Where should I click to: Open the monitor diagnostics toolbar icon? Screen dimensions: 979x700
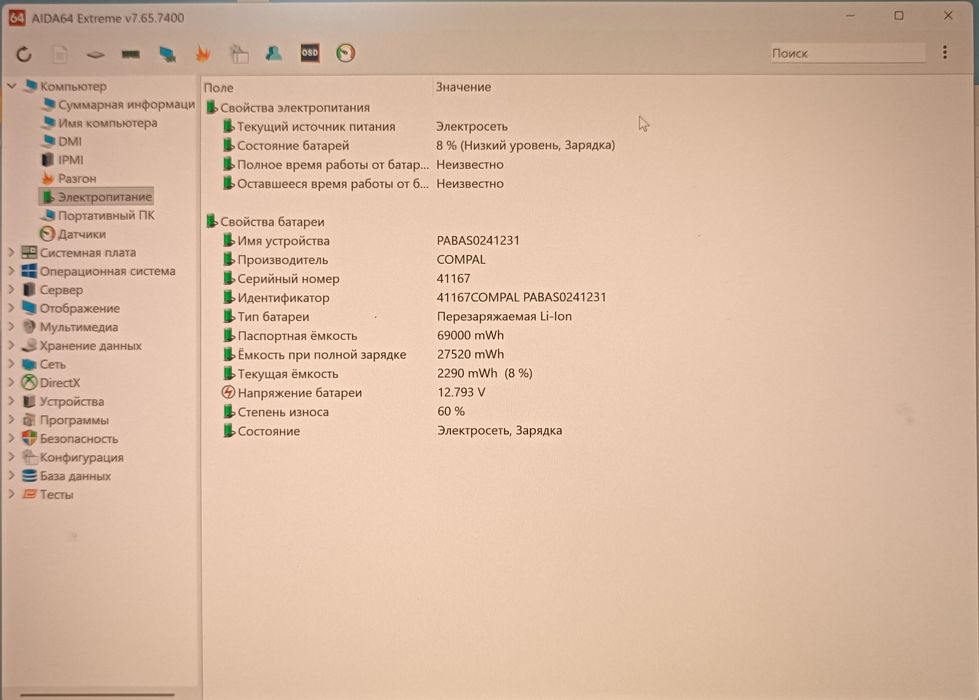point(167,54)
